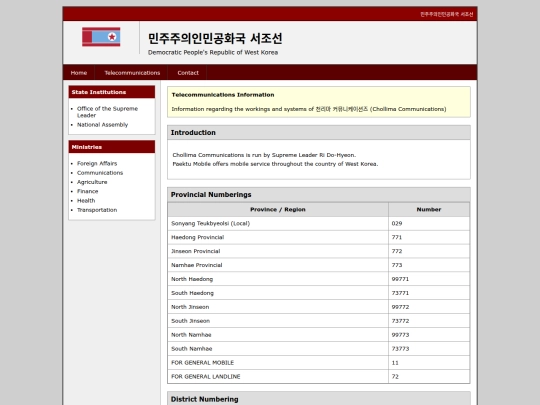
Task: Open the Telecommunications navigation tab
Action: click(x=132, y=73)
